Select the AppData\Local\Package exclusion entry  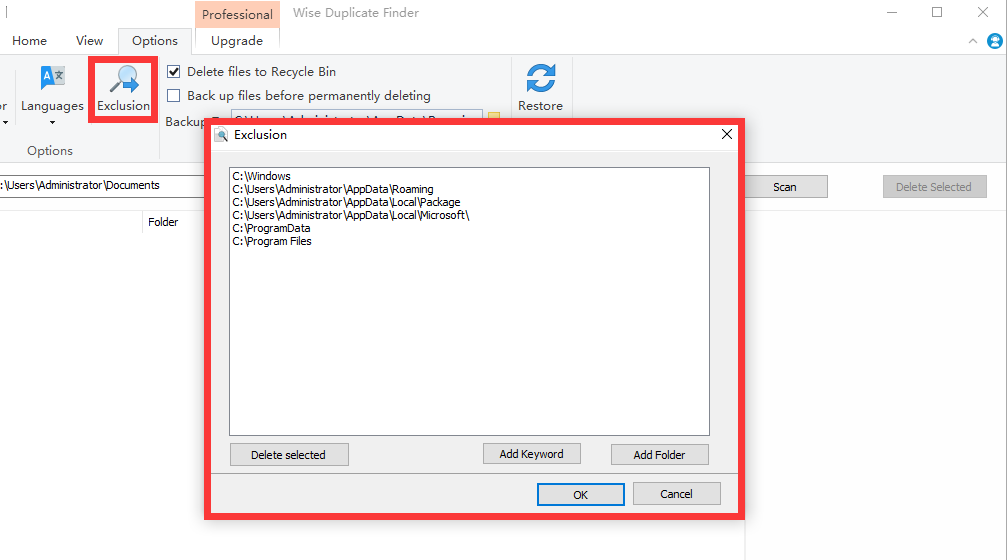pos(346,202)
